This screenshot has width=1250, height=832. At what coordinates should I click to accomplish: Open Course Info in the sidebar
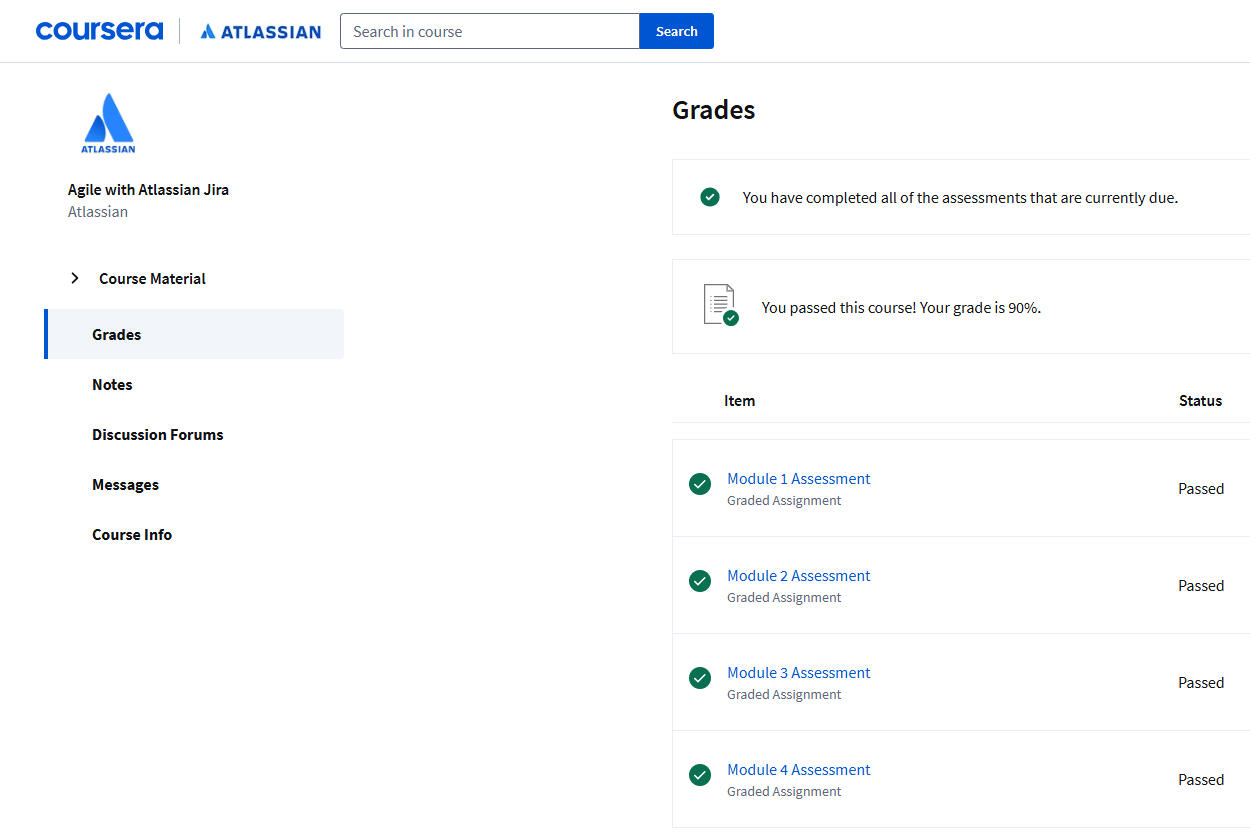click(132, 534)
